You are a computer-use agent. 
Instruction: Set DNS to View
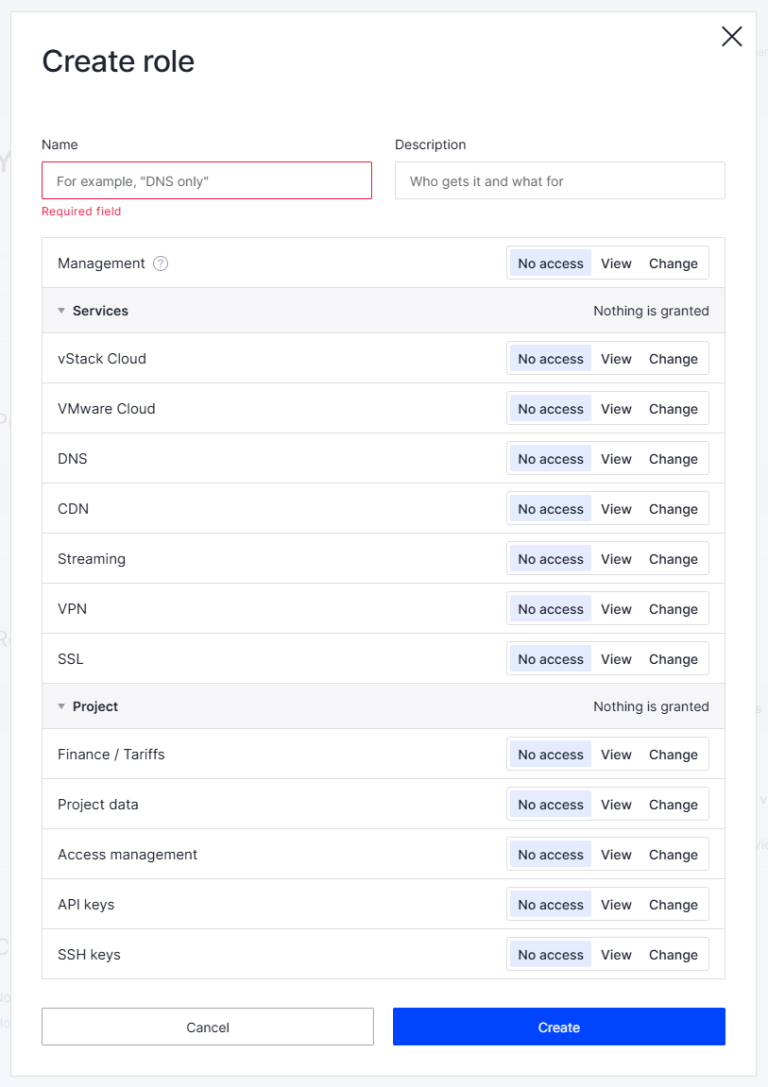coord(616,459)
